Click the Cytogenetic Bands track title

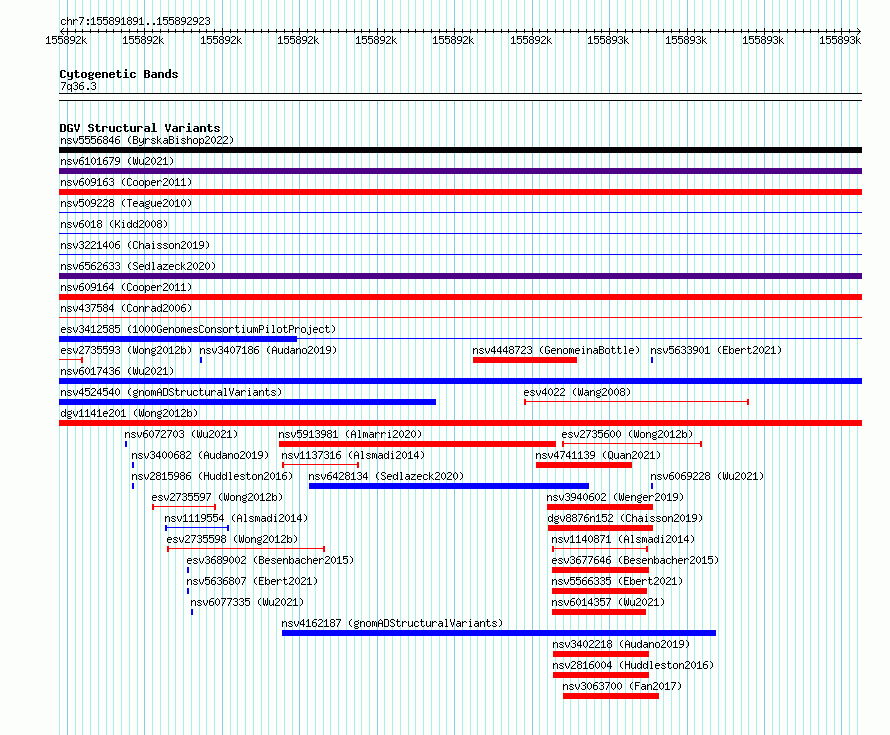[x=119, y=74]
